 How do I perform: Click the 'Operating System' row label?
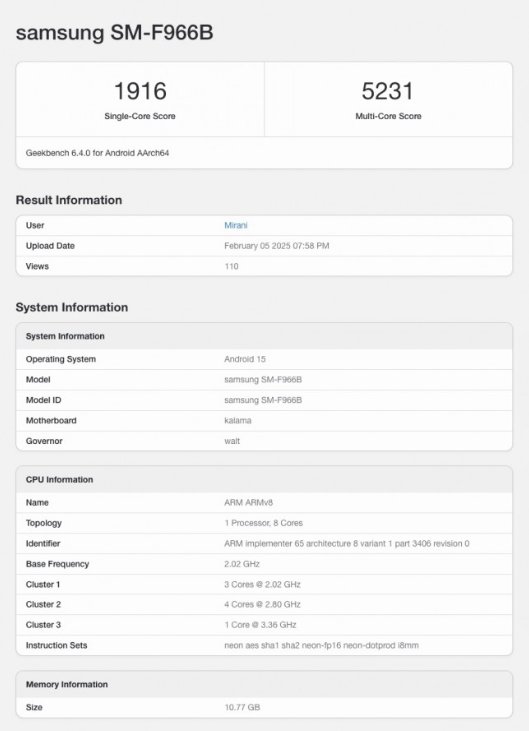pyautogui.click(x=61, y=359)
